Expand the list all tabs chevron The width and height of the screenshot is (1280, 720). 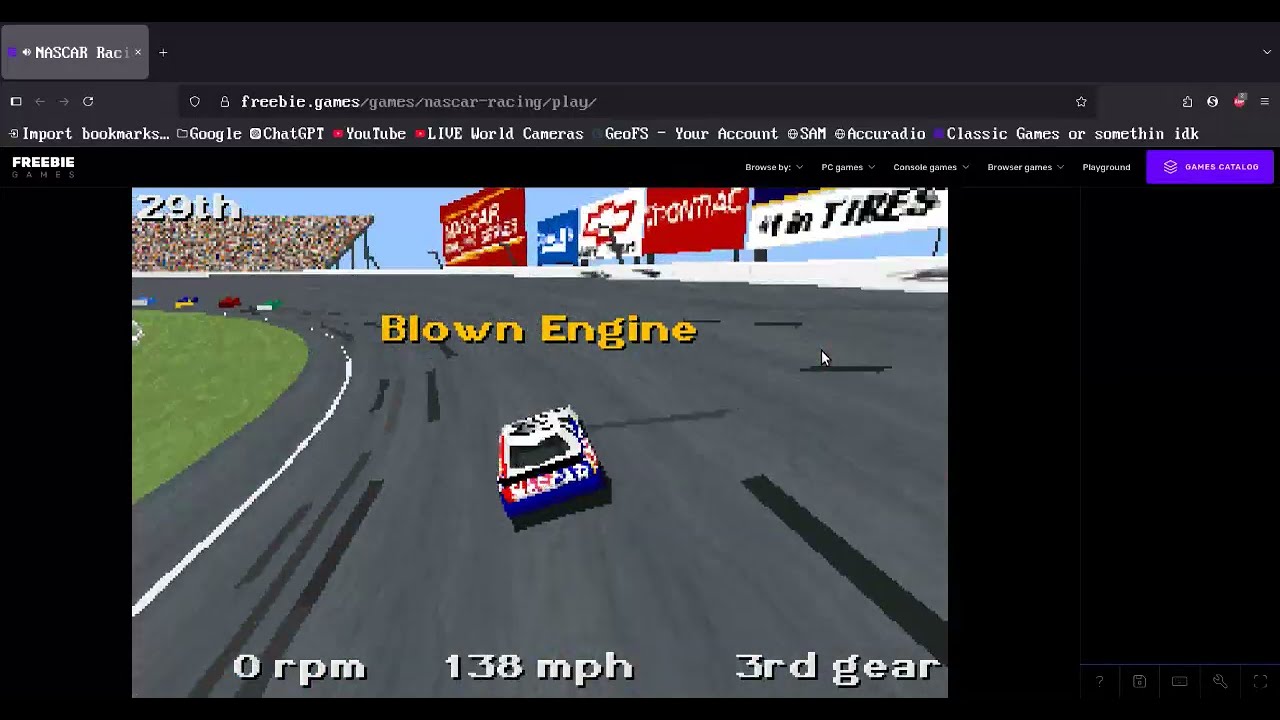1267,53
